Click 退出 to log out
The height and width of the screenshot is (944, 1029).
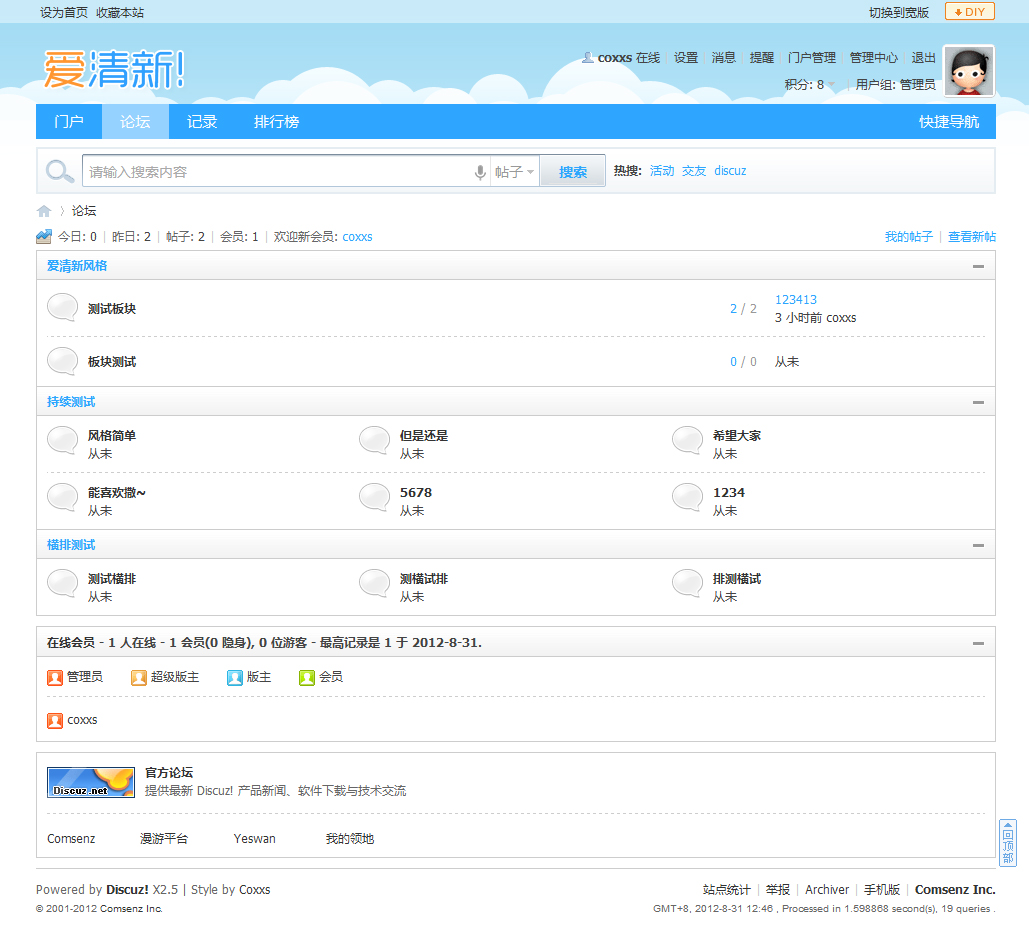pos(923,58)
